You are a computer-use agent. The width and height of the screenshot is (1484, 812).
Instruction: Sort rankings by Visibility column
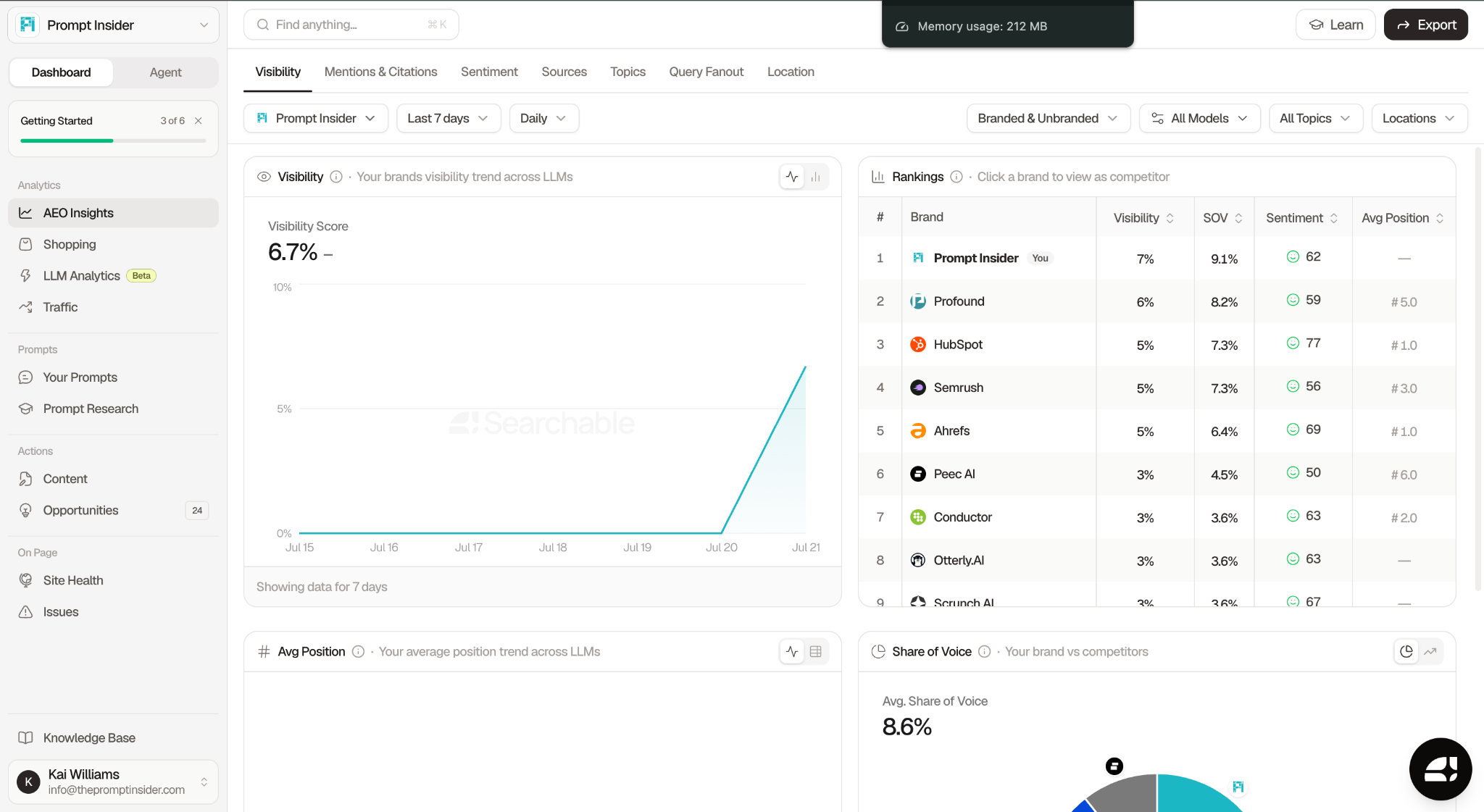(1143, 217)
